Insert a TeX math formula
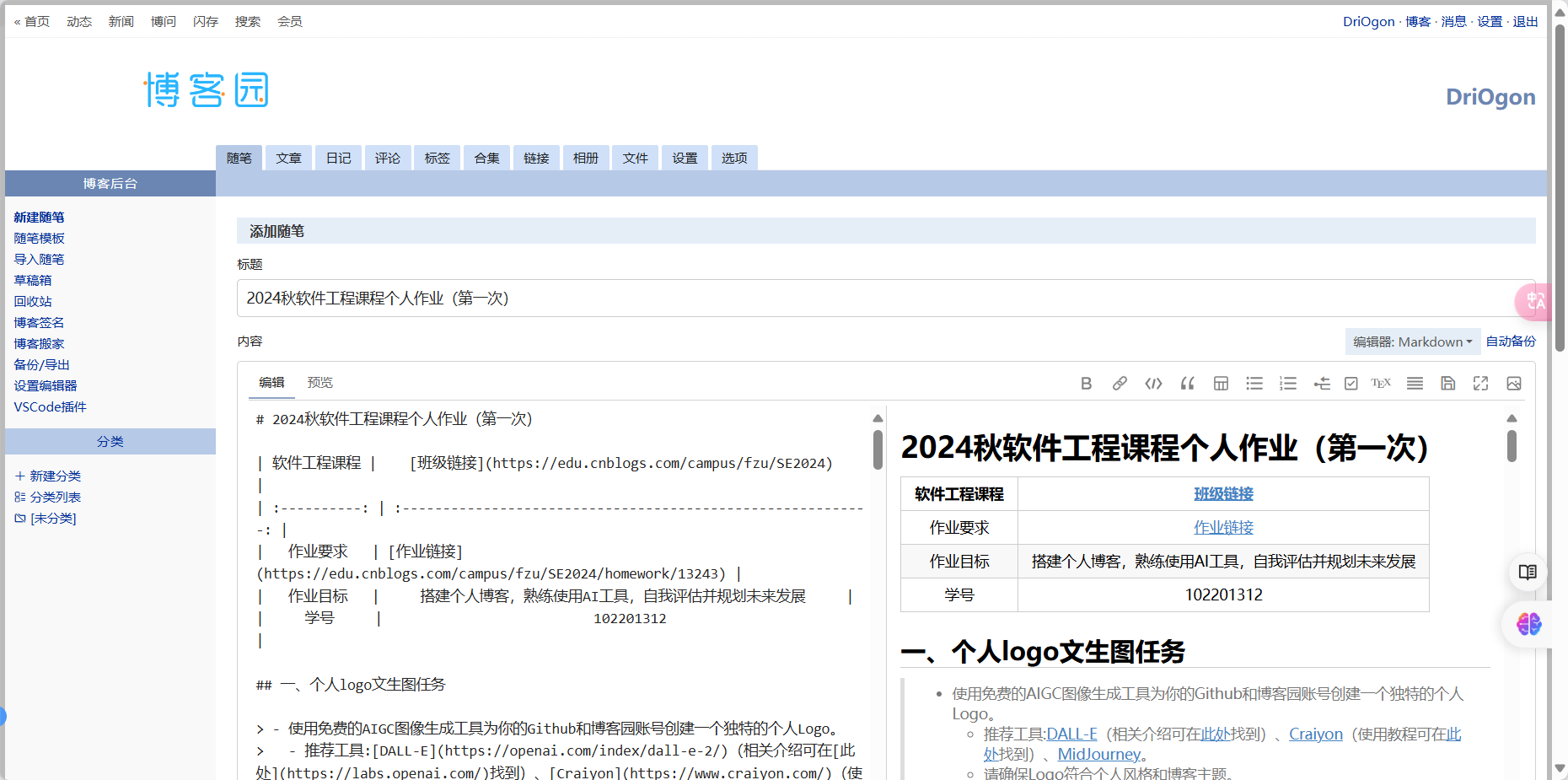Image resolution: width=1568 pixels, height=780 pixels. click(x=1381, y=384)
